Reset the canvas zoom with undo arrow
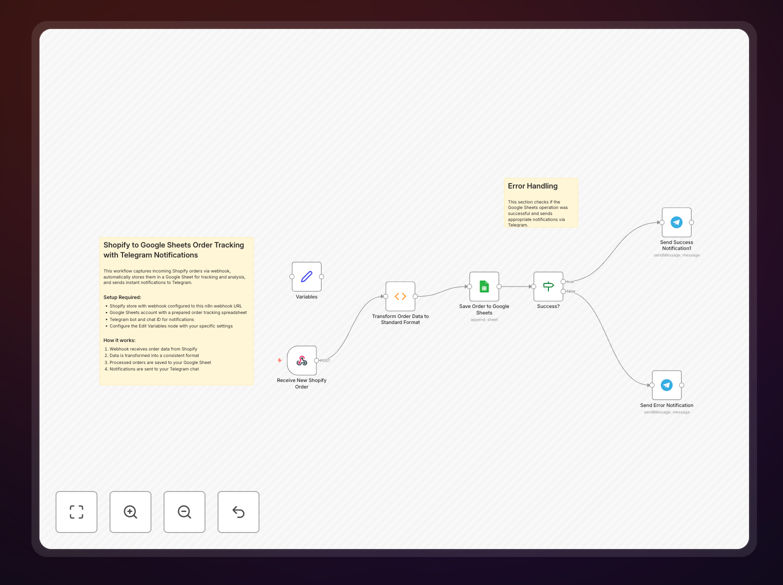This screenshot has height=585, width=783. (238, 512)
